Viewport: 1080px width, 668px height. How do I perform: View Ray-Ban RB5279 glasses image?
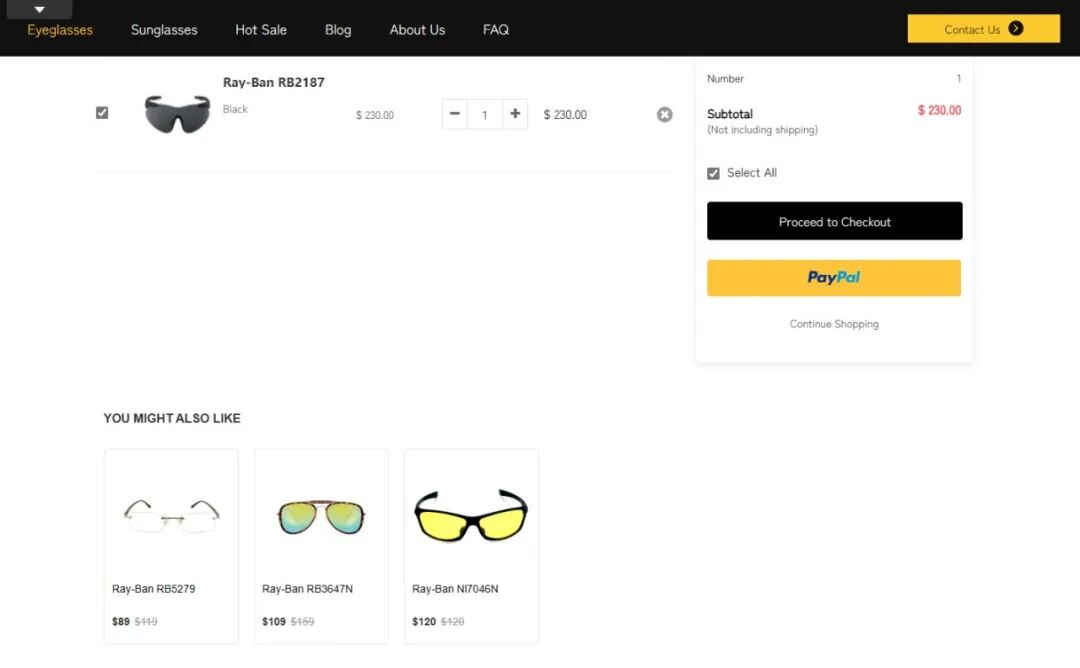[171, 515]
